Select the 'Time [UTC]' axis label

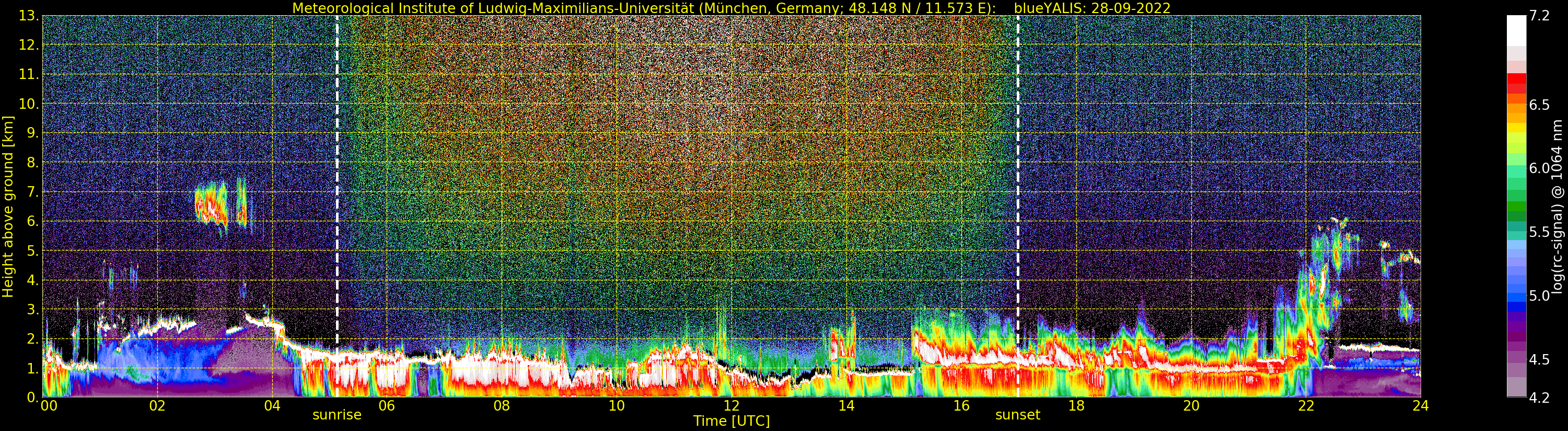click(731, 421)
